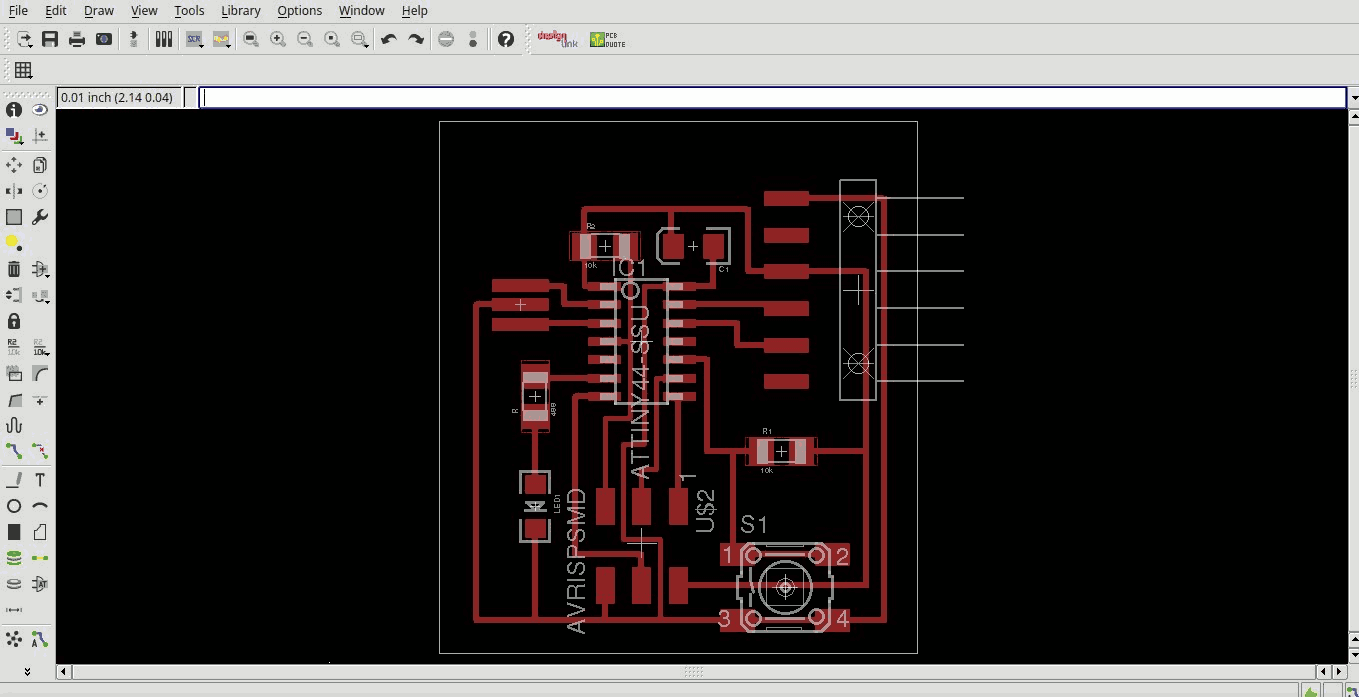Click the Zoom to fit icon

tap(251, 39)
